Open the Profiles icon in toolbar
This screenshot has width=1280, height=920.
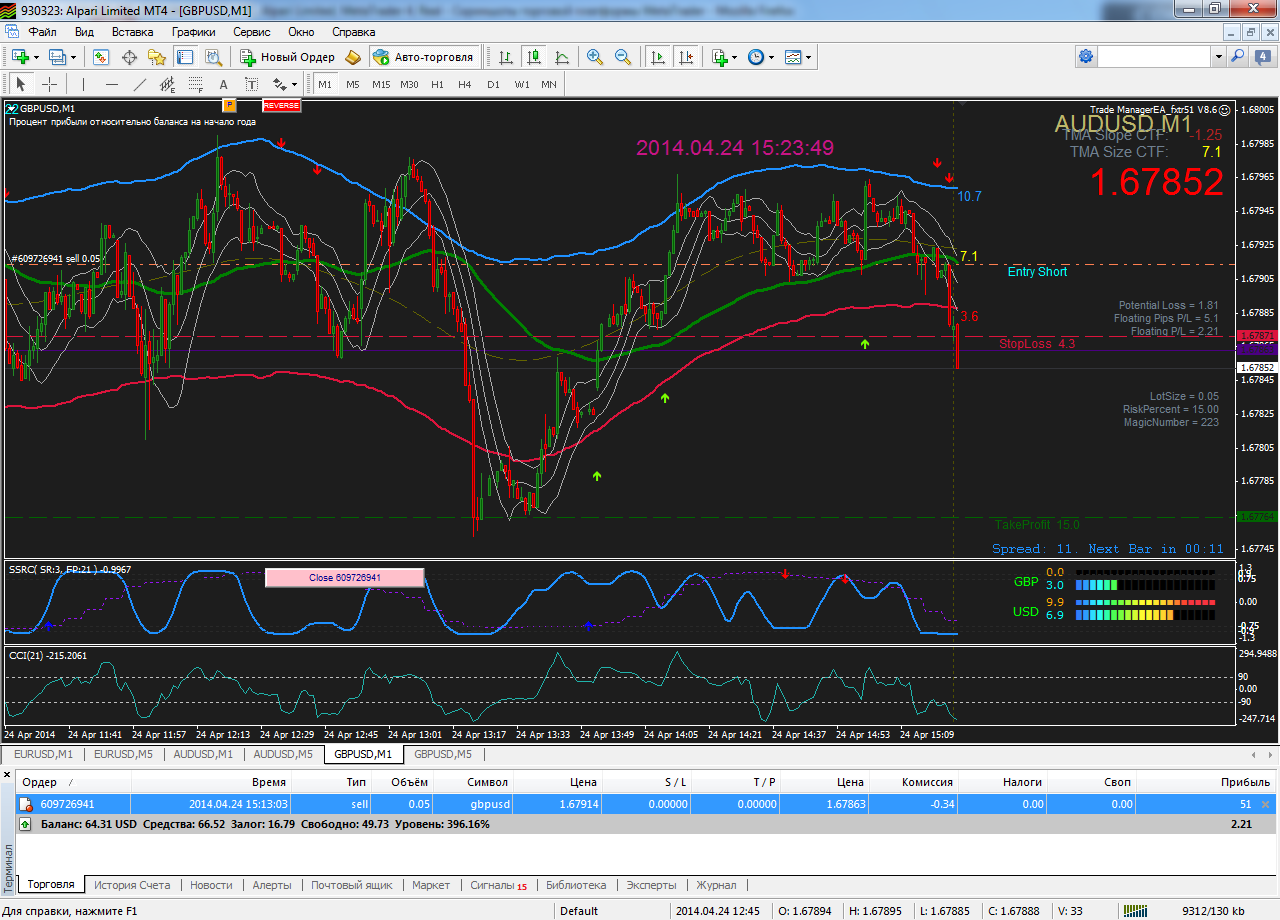coord(57,57)
